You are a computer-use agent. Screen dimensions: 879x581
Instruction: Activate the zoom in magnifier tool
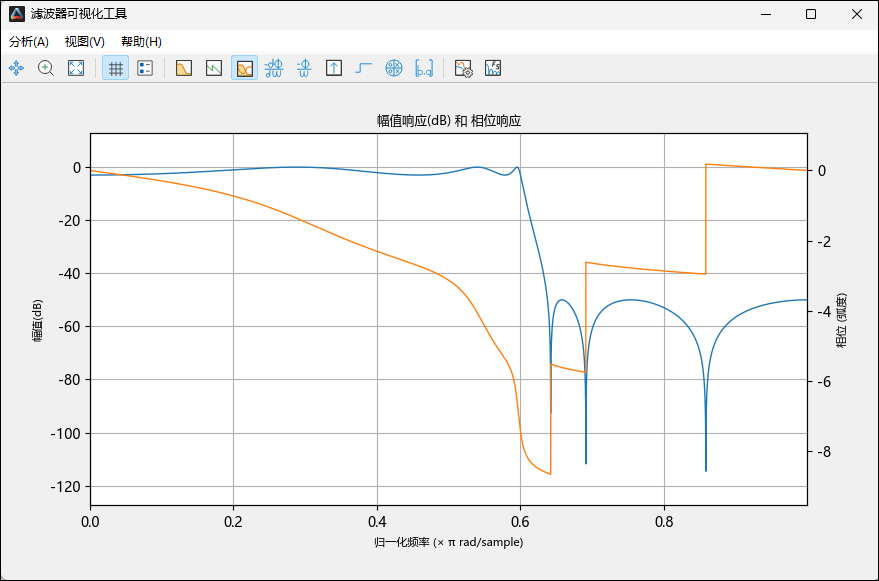(46, 68)
